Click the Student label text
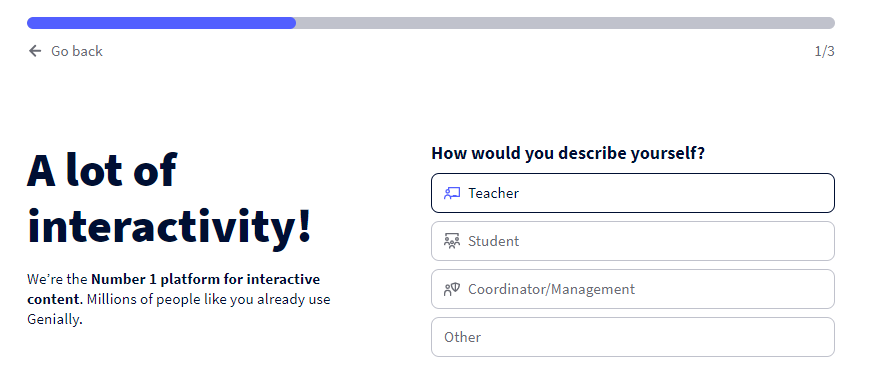873x371 pixels. [493, 241]
